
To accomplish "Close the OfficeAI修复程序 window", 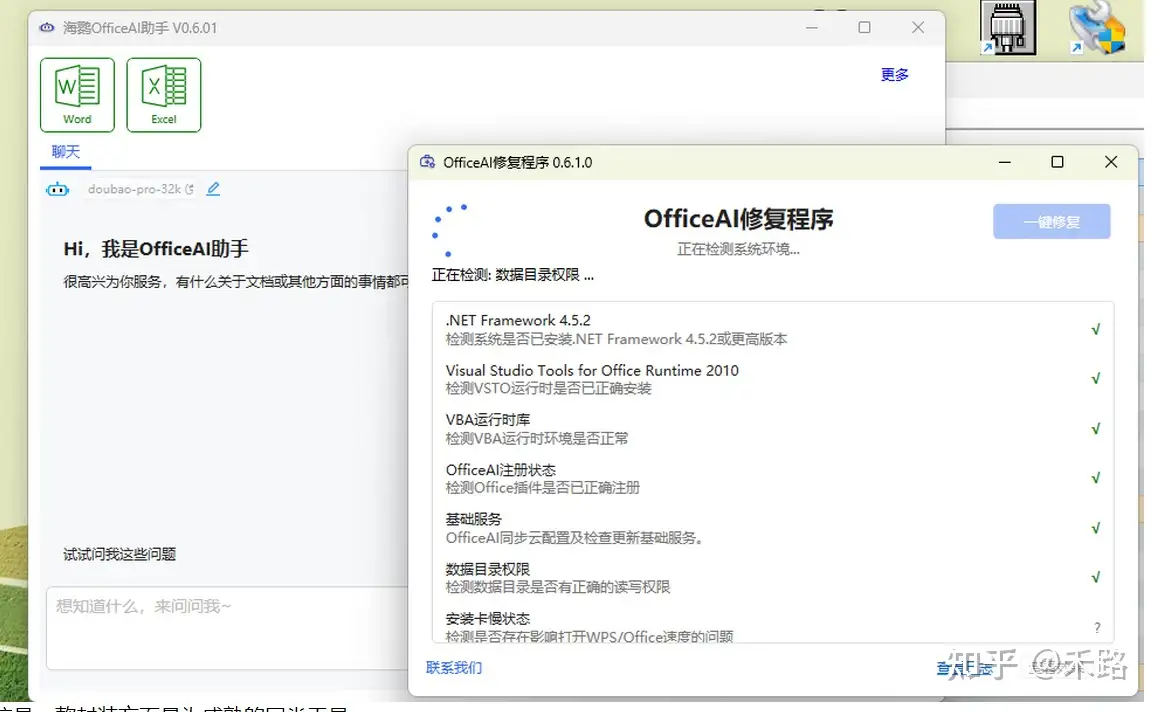I will tap(1111, 162).
